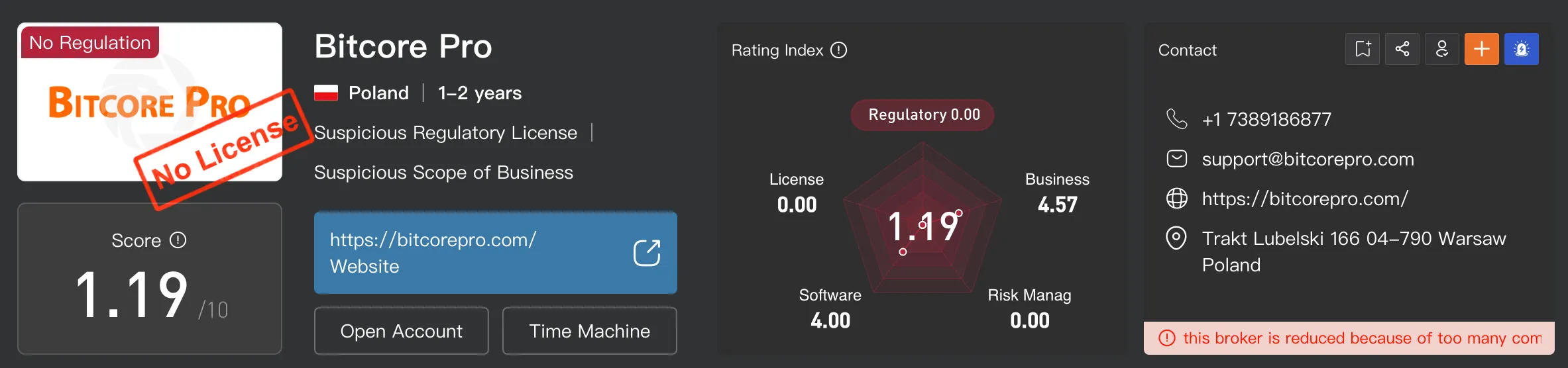Click the large 1.19 /10 score
This screenshot has width=1568, height=368.
click(x=152, y=295)
